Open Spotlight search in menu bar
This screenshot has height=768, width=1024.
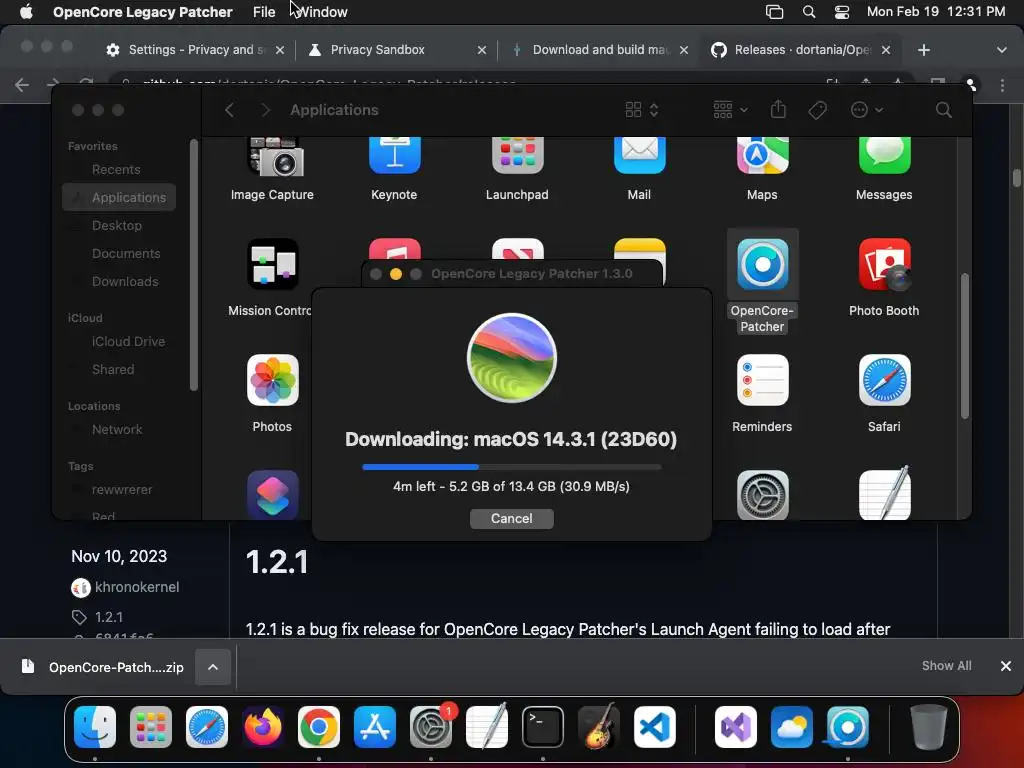tap(808, 12)
